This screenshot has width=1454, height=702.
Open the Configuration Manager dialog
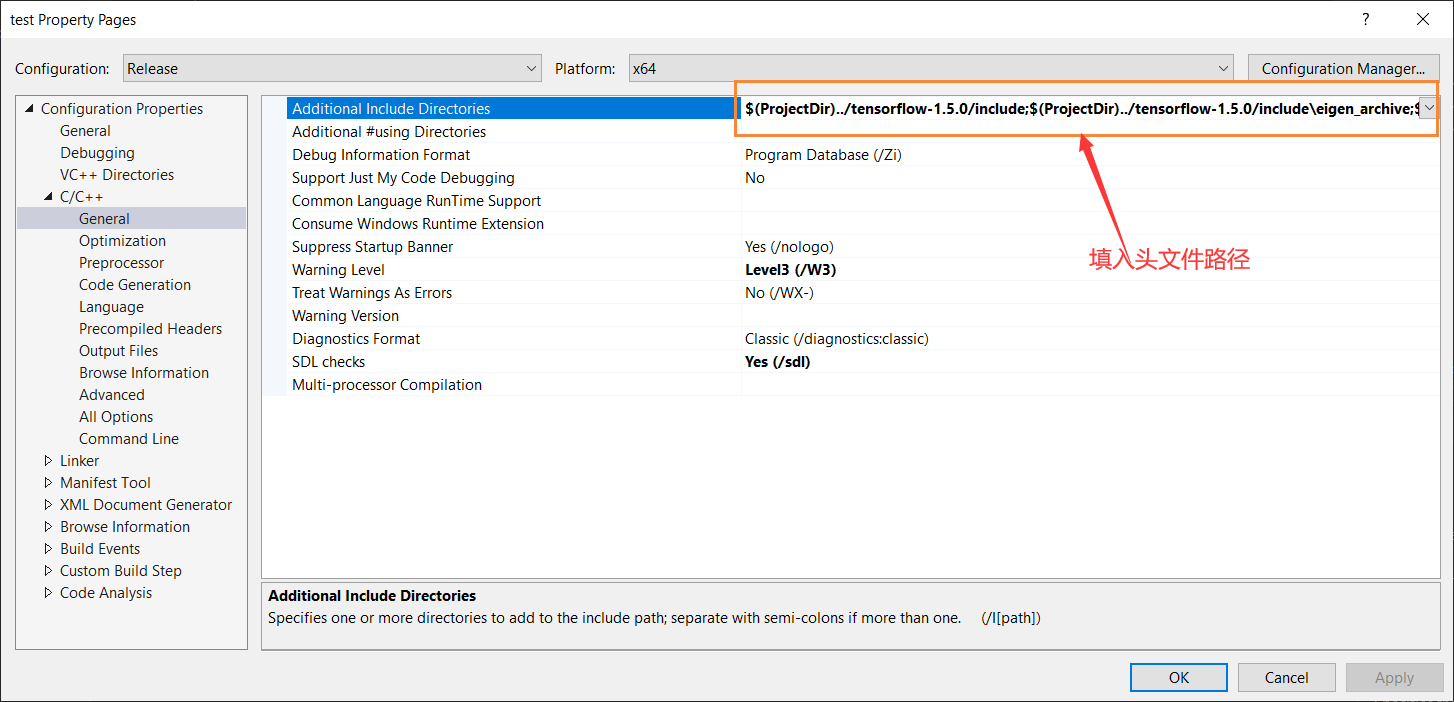(x=1343, y=68)
